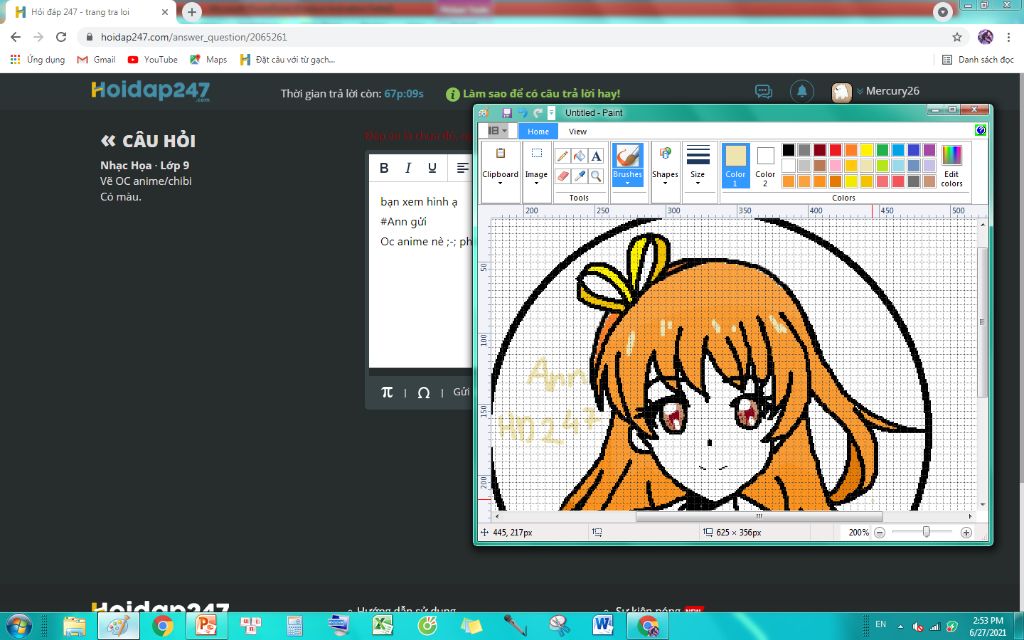This screenshot has height=640, width=1024.
Task: Open Customize Quick Access Toolbar dropdown
Action: tap(551, 113)
